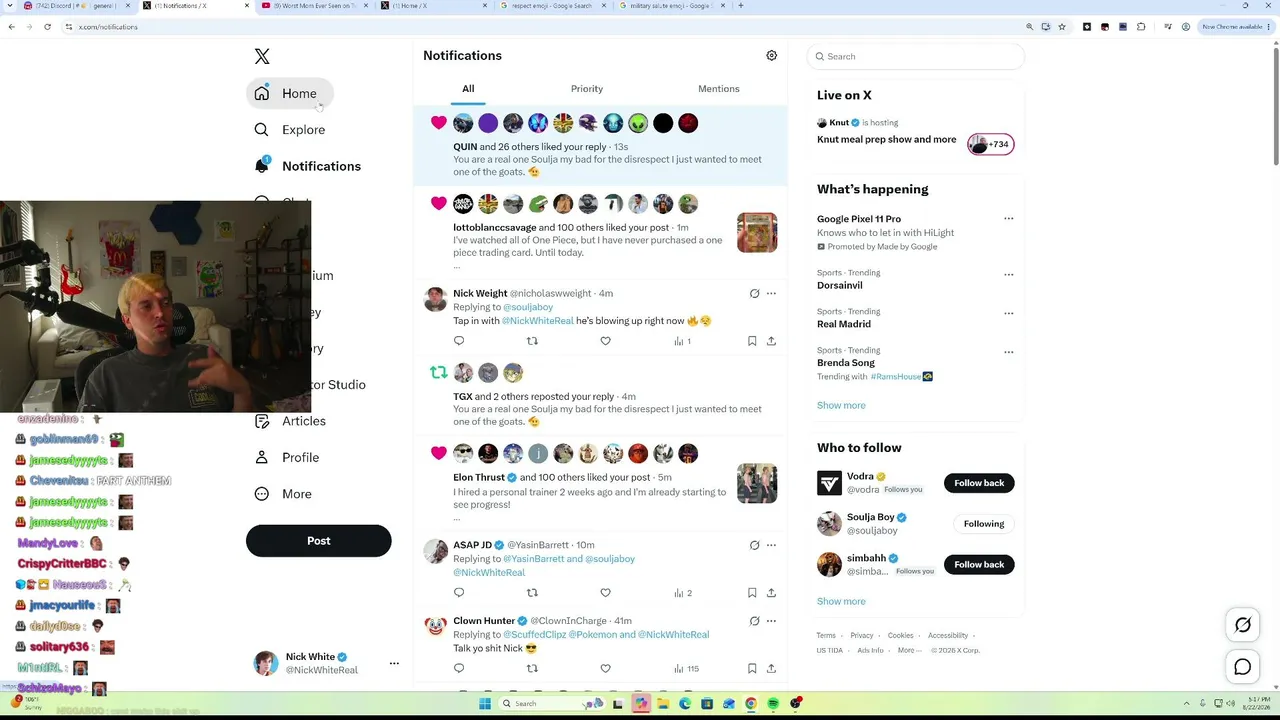Open the @NickWhiteReal mention in Nick Weight's reply
This screenshot has height=720, width=1280.
(x=538, y=321)
